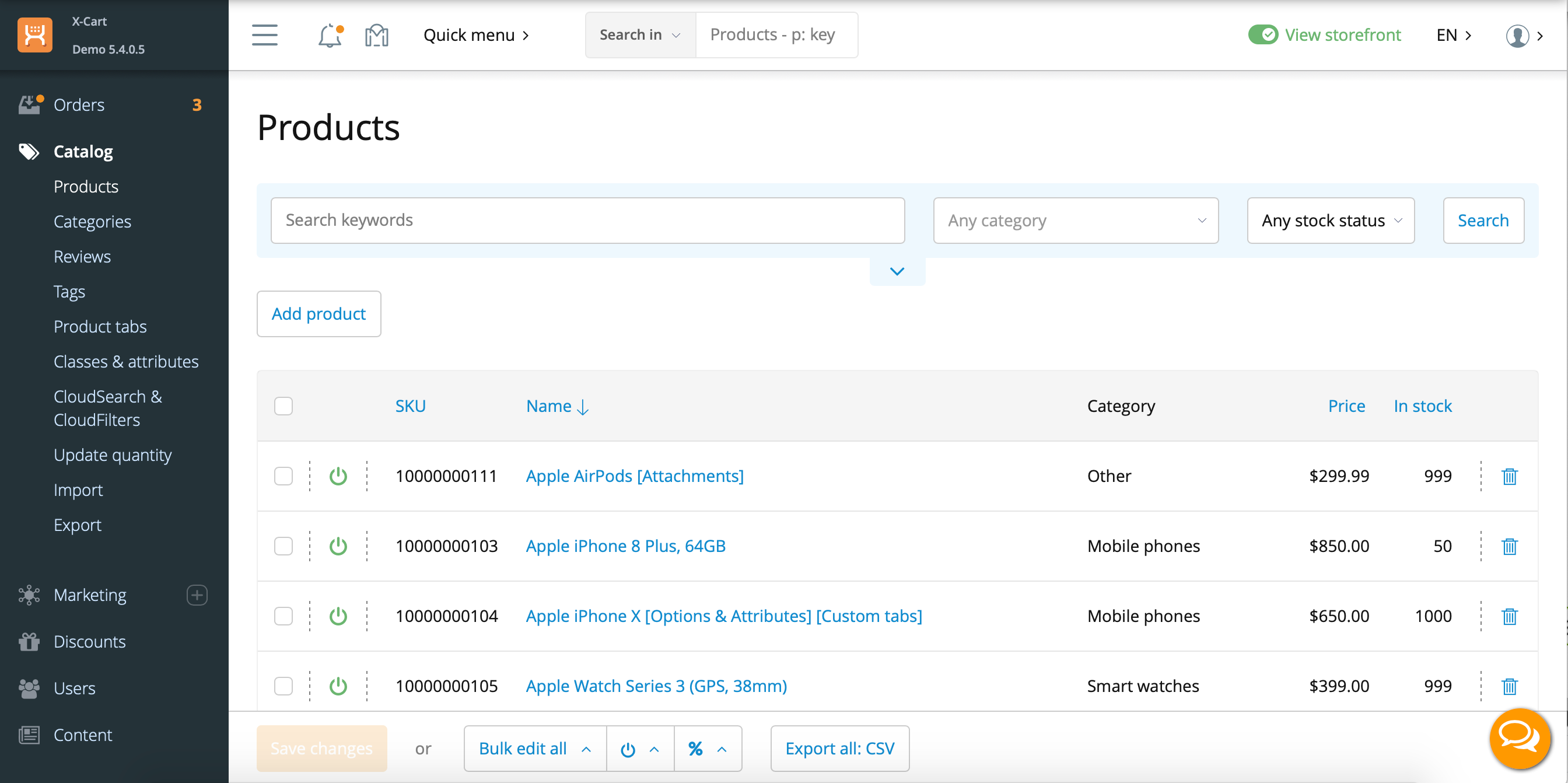The height and width of the screenshot is (783, 1568).
Task: Open Import in the sidebar
Action: [x=78, y=490]
